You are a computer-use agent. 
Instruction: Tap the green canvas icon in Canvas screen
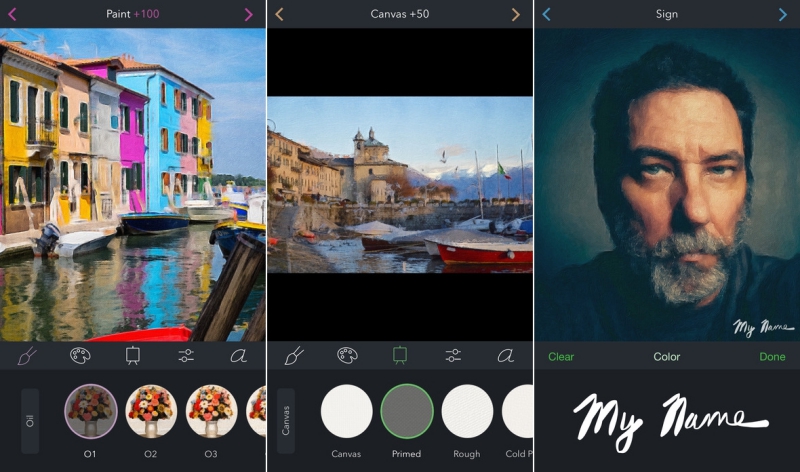[x=400, y=355]
